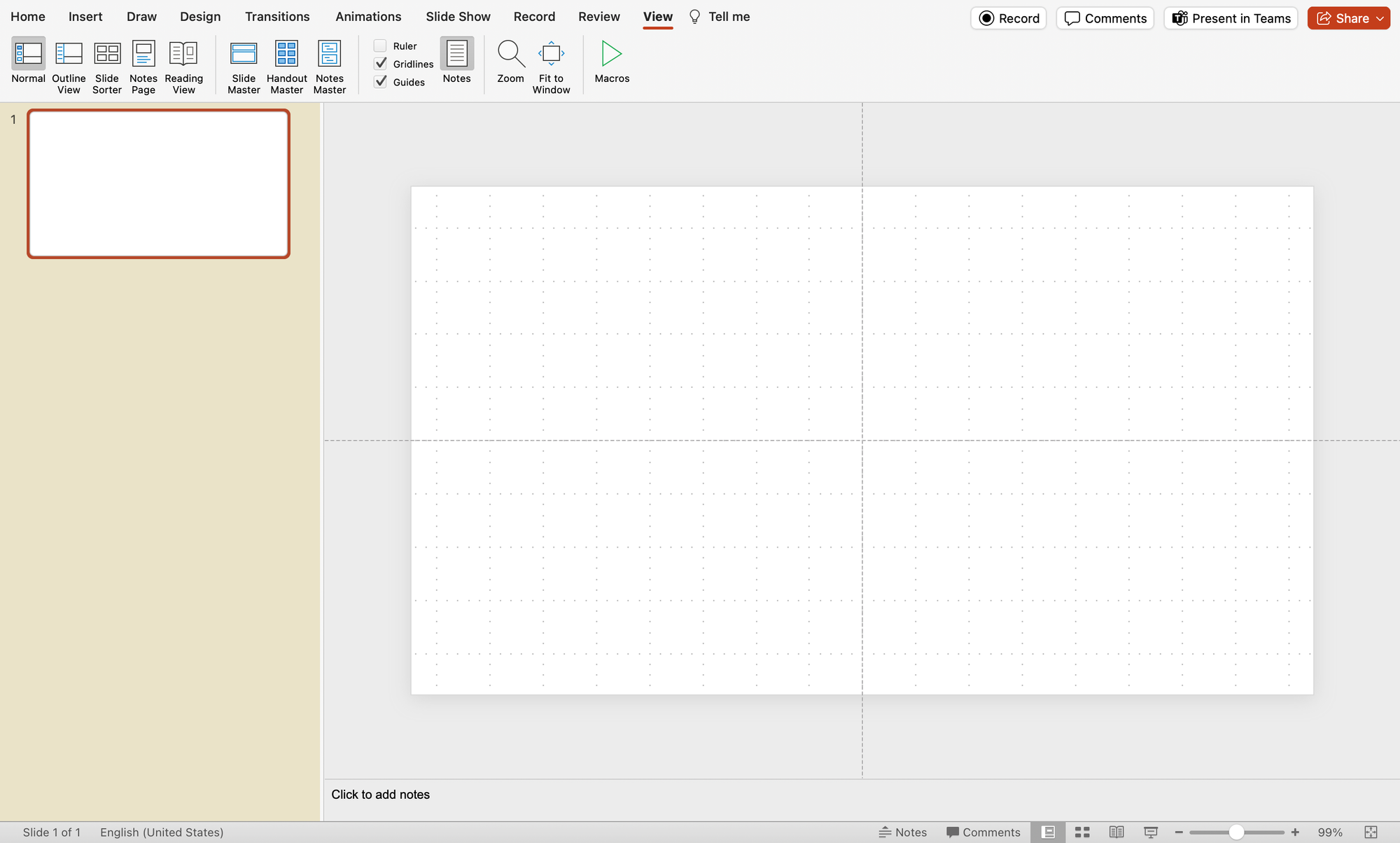Open the Zoom dialog
This screenshot has width=1400, height=843.
click(510, 65)
